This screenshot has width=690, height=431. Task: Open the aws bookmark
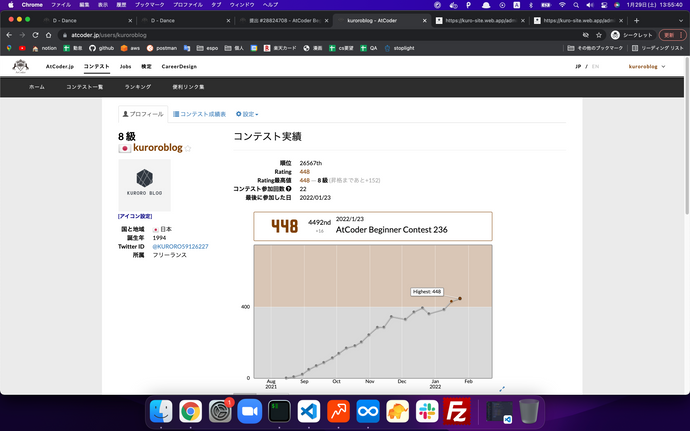[130, 48]
